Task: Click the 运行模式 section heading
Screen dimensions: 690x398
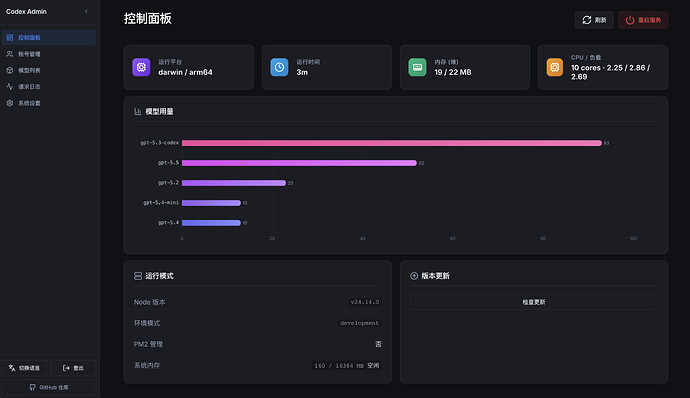Action: tap(159, 276)
